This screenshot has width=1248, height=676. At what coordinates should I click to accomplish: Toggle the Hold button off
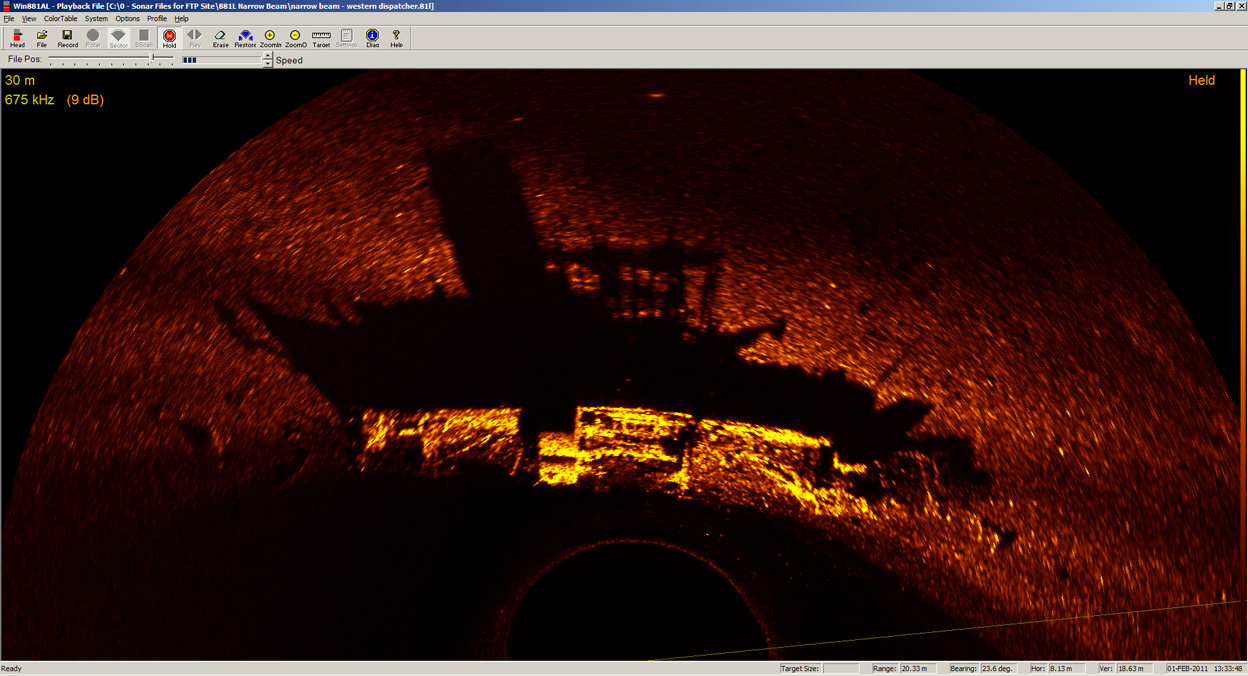(x=170, y=37)
